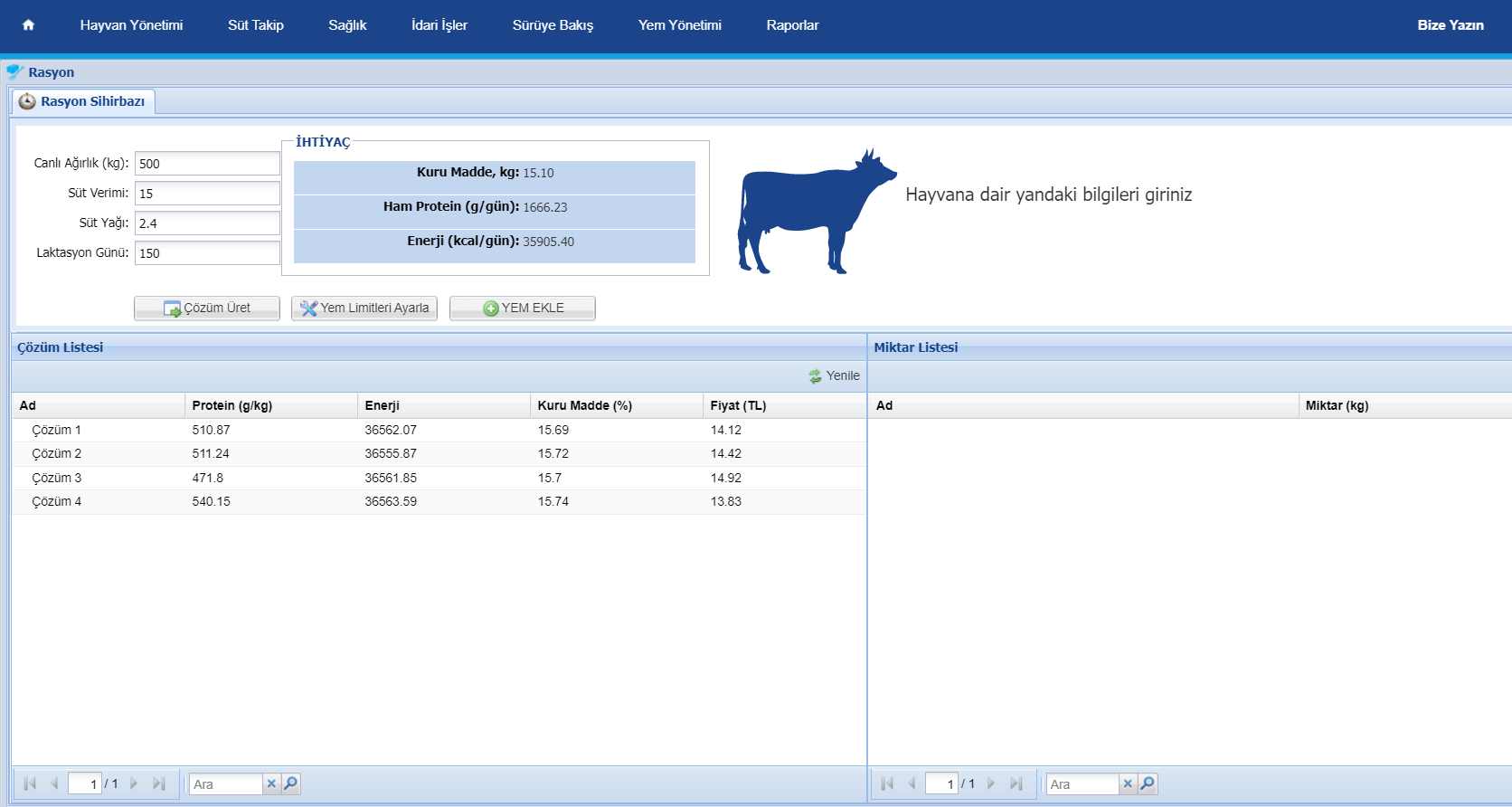1512x807 pixels.
Task: Click the Süt Verimi input field
Action: (207, 194)
